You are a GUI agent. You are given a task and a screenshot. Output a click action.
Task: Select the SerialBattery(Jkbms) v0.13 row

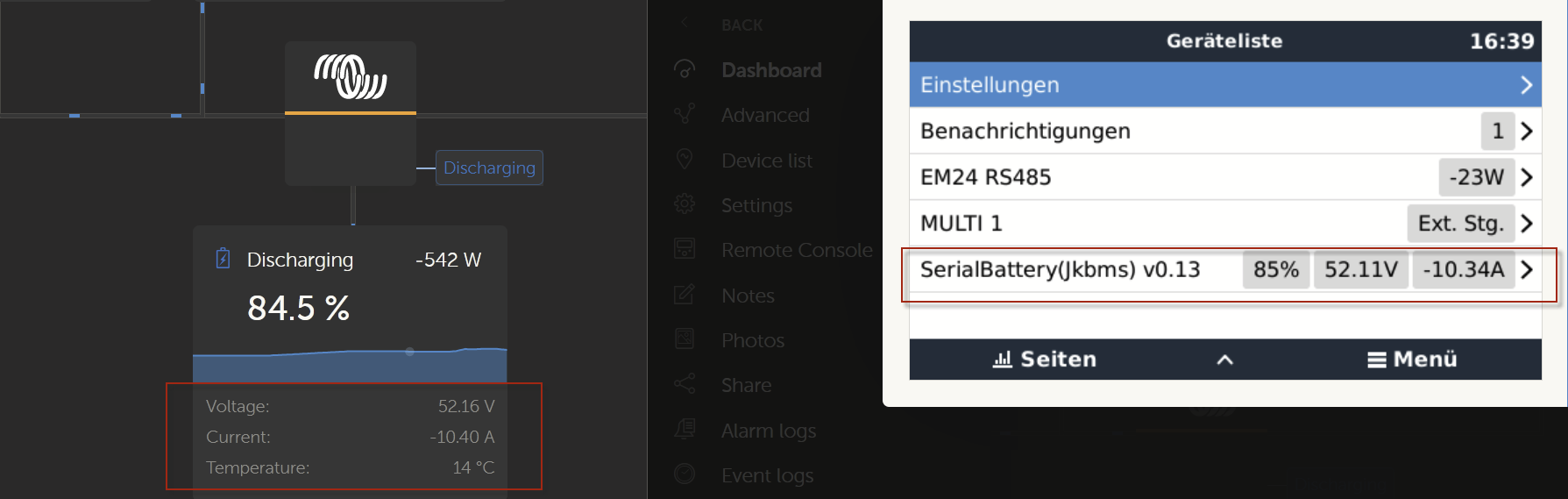[x=1225, y=270]
